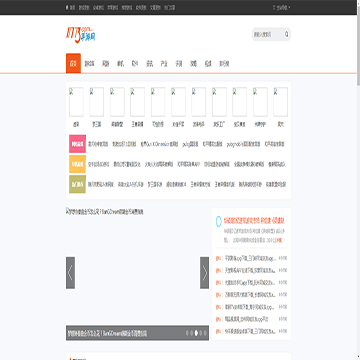Click the blue circle headline icon
The image size is (360, 360).
click(x=219, y=221)
